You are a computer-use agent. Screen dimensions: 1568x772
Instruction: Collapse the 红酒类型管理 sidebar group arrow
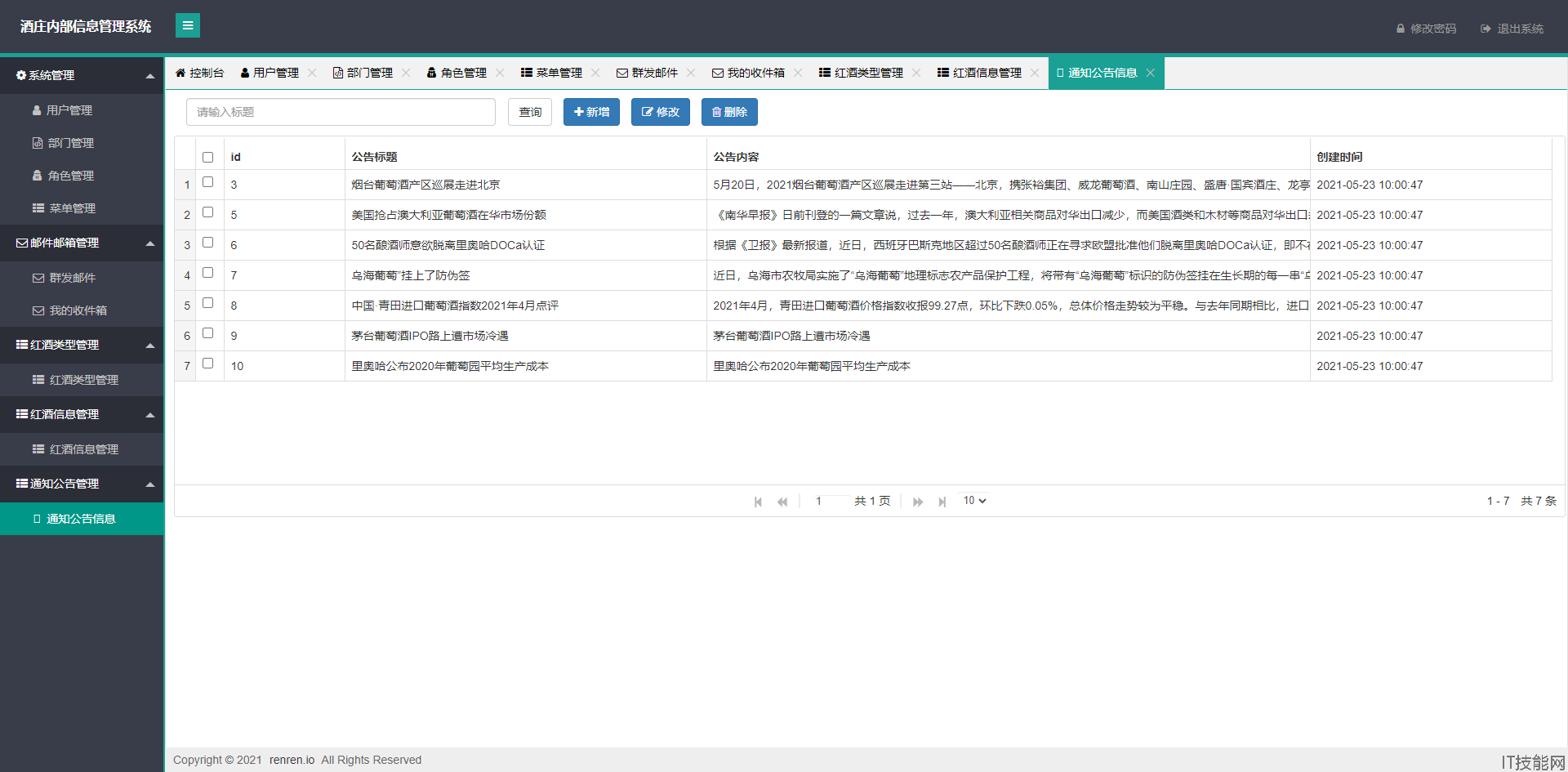click(x=150, y=346)
